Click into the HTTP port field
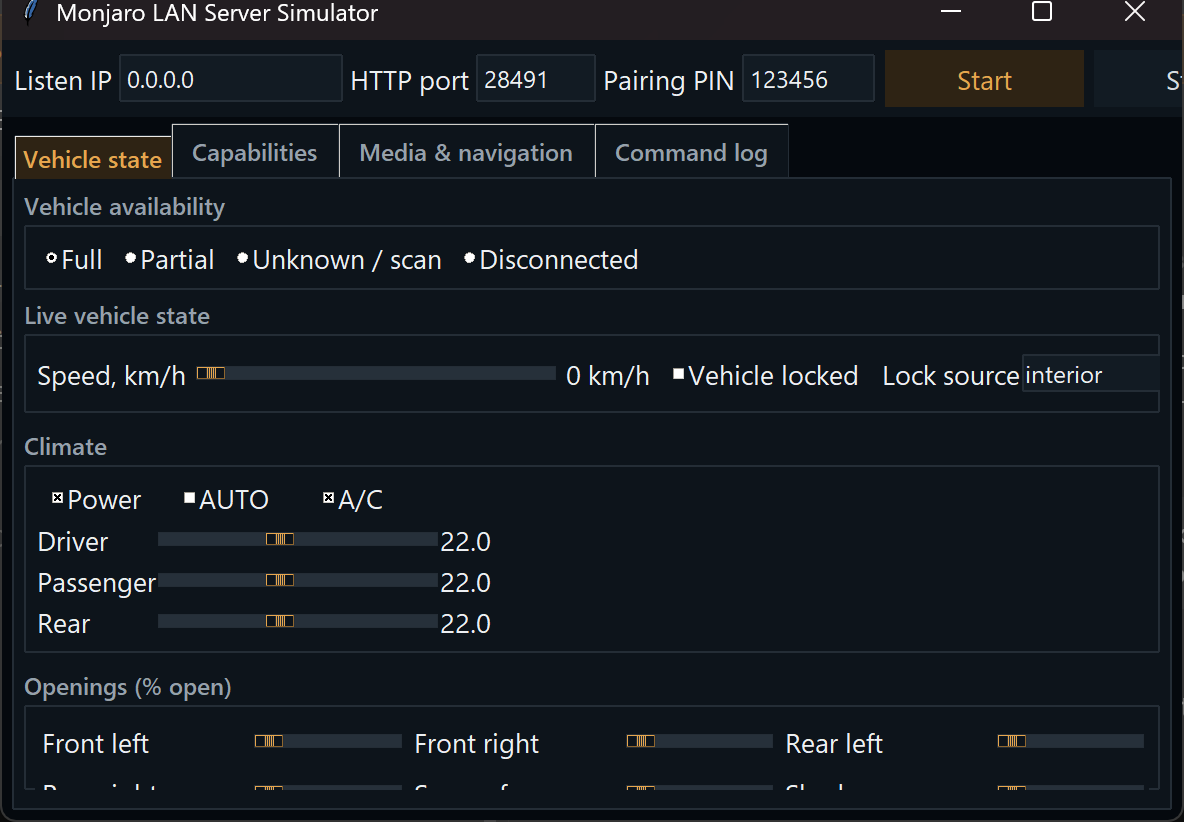Viewport: 1184px width, 822px height. coord(535,79)
